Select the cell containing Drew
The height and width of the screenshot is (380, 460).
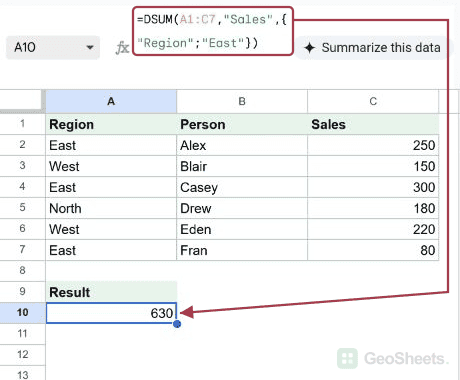pyautogui.click(x=242, y=208)
